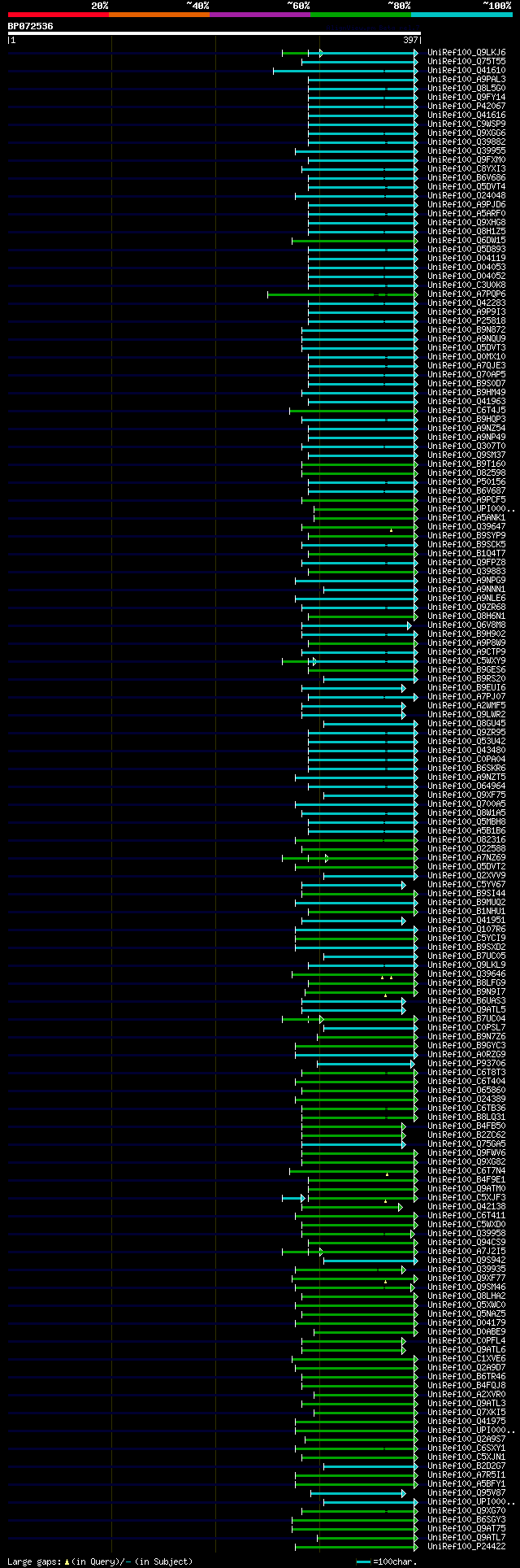The height and width of the screenshot is (1568, 520).
Task: Click the query length value 397
Action: [410, 40]
